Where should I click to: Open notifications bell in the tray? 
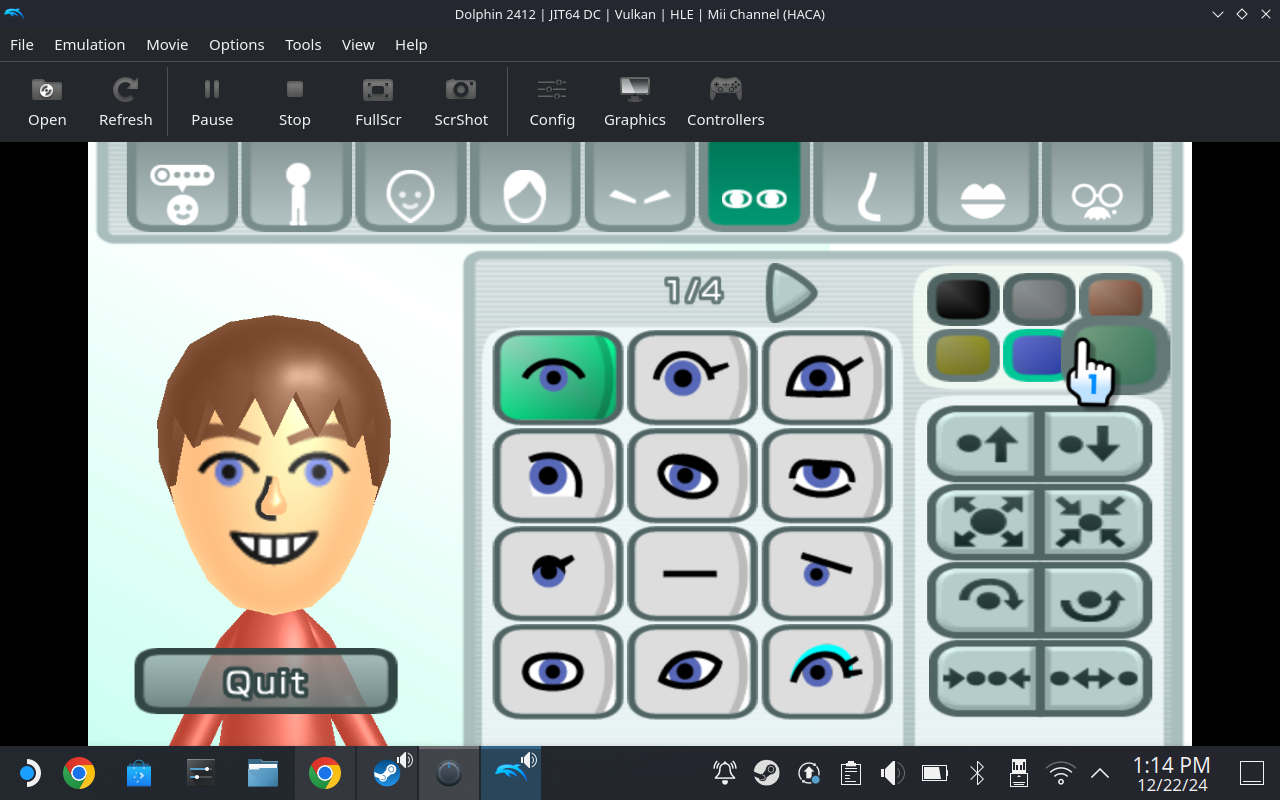coord(725,773)
